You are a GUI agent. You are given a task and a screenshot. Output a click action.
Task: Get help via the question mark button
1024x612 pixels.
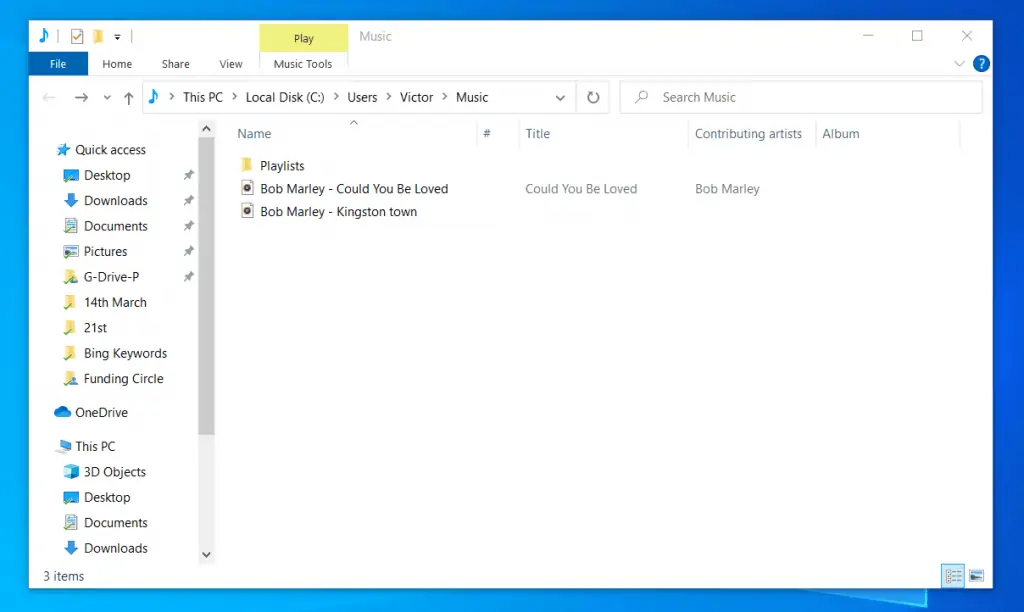981,63
